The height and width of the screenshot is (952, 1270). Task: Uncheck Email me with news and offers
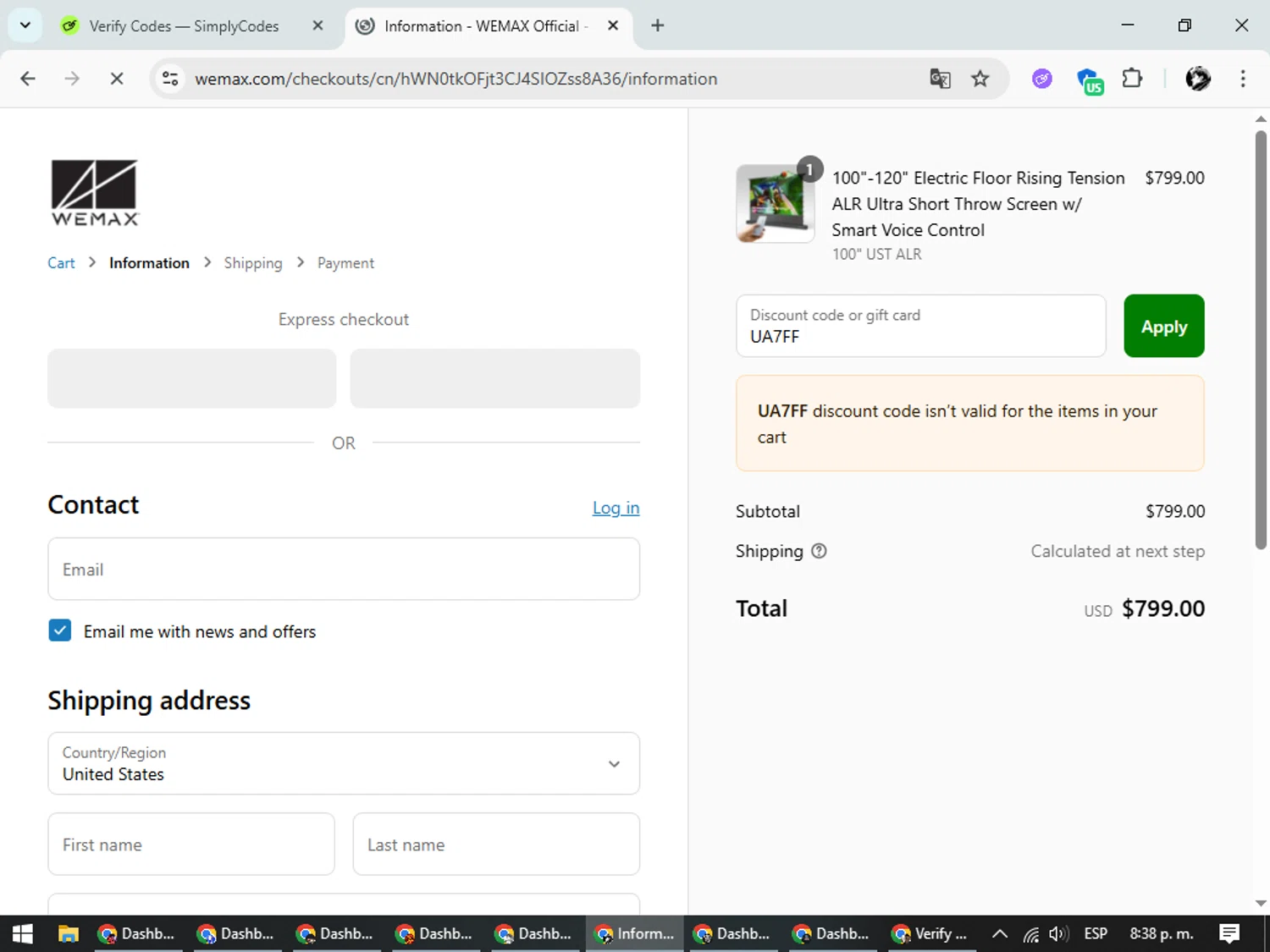click(60, 630)
